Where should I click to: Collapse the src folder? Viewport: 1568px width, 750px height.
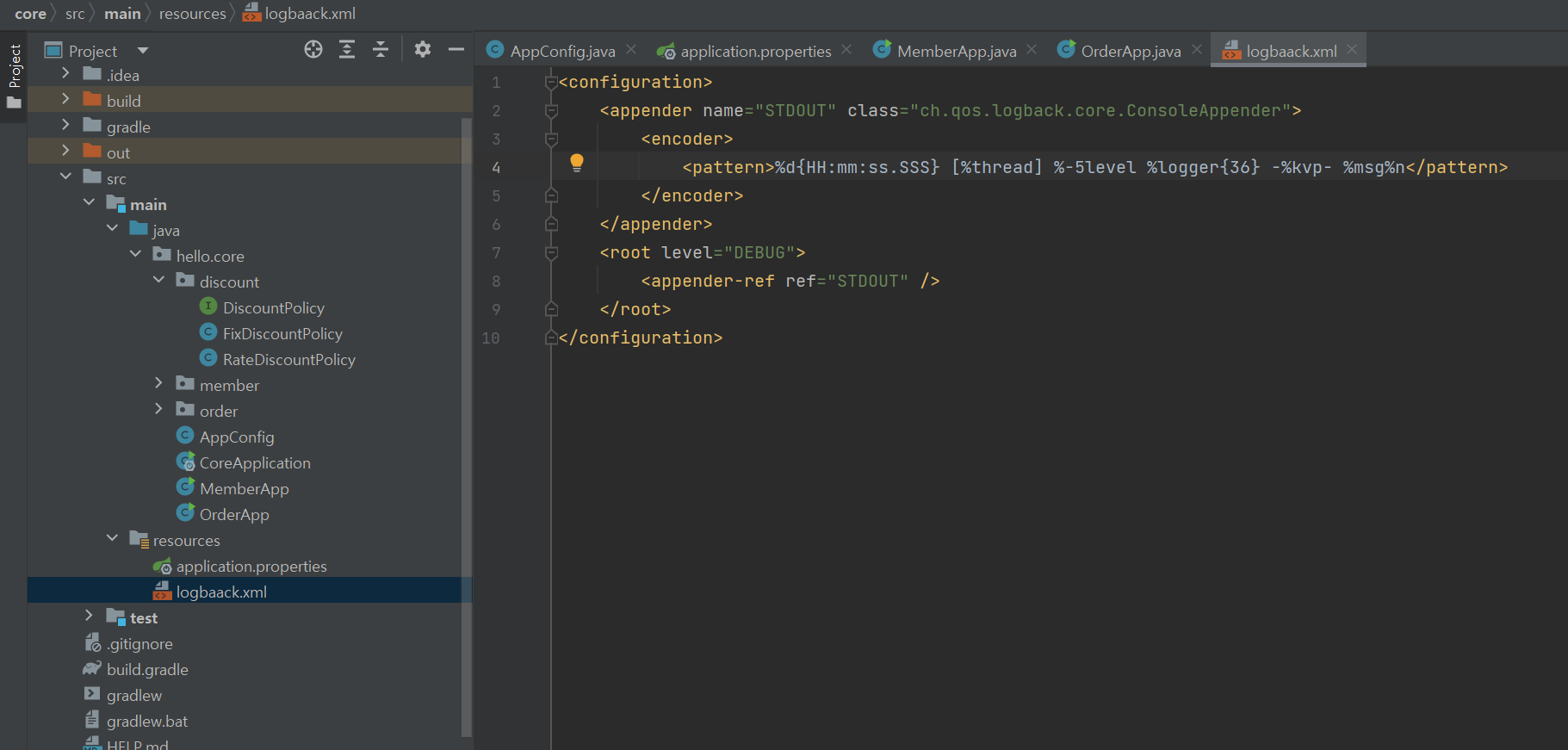[65, 177]
